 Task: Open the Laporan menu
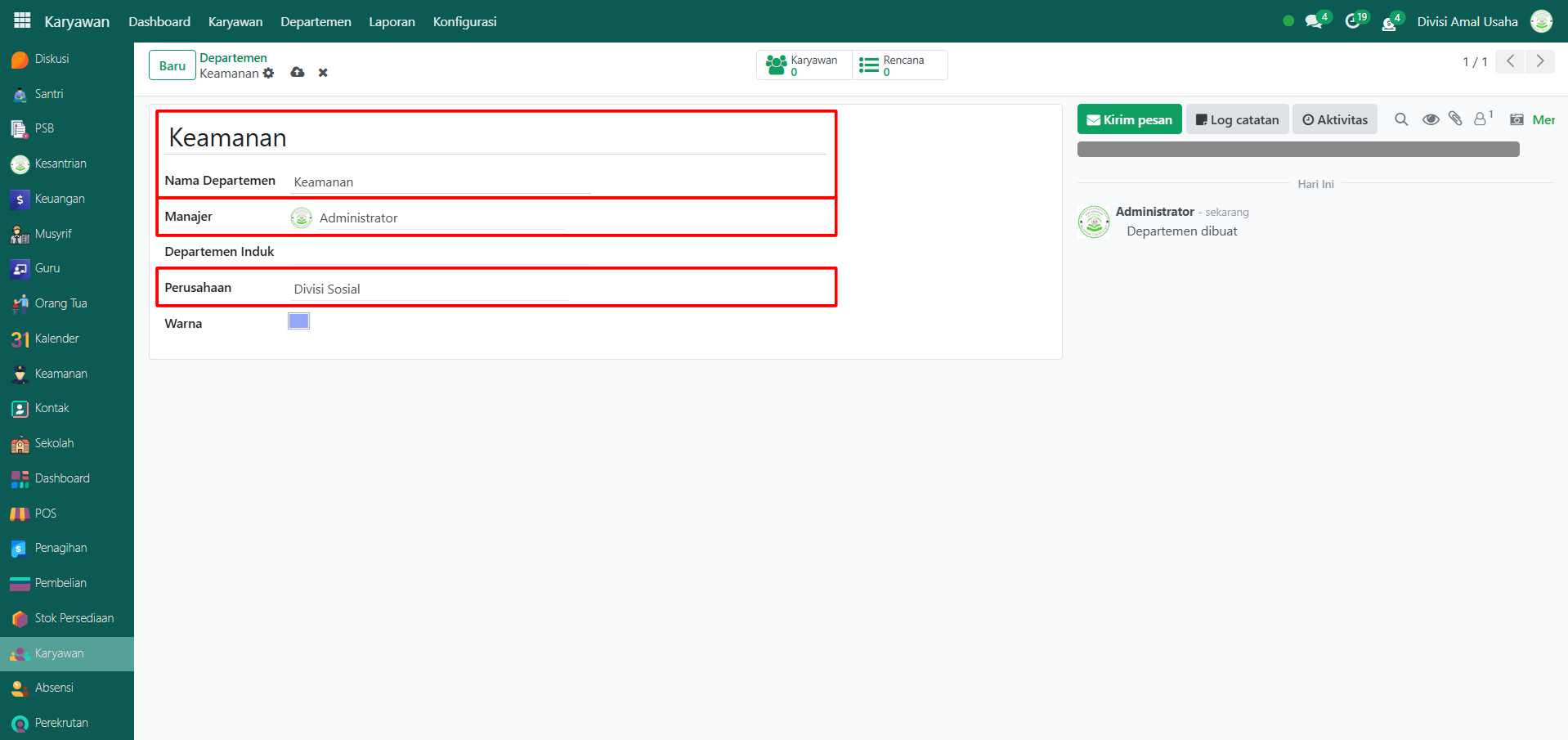tap(392, 21)
